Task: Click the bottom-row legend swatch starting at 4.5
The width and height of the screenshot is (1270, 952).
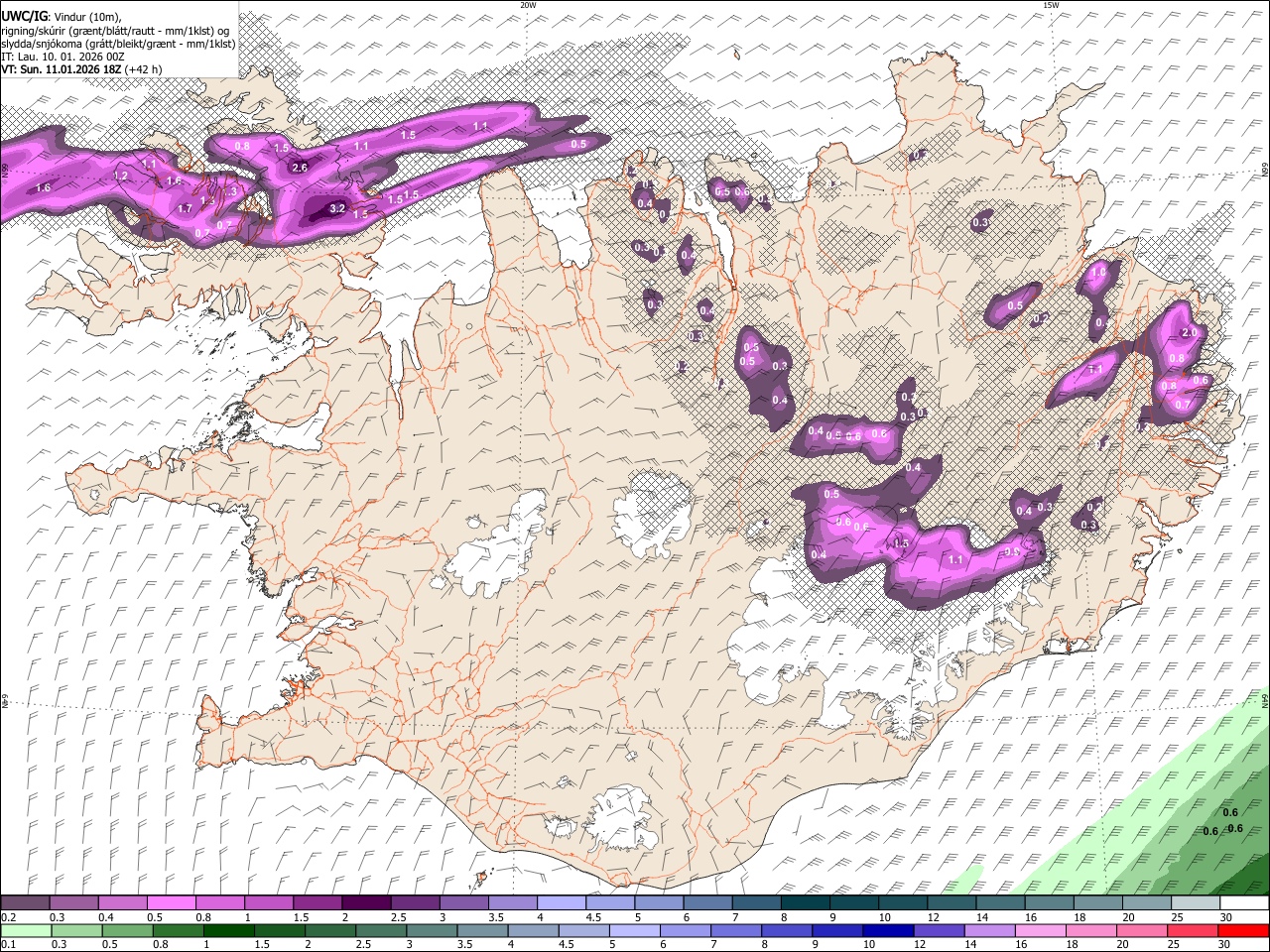Action: 584,930
